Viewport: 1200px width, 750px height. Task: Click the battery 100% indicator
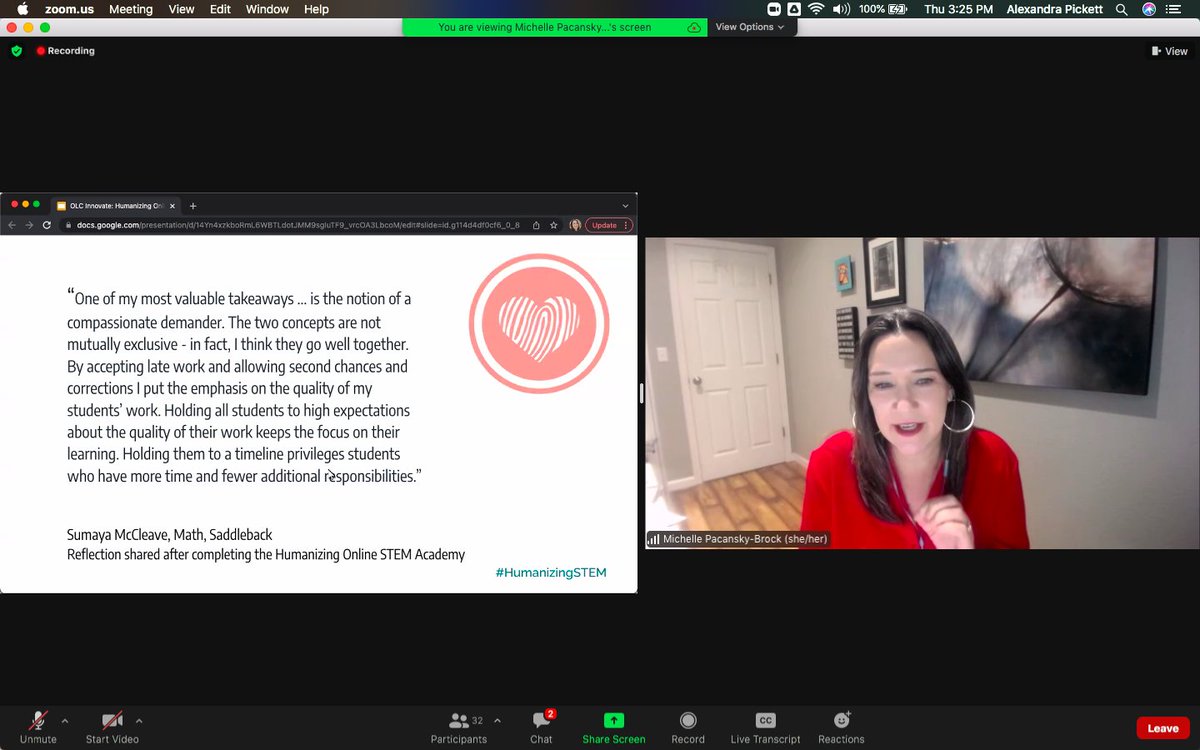click(884, 9)
